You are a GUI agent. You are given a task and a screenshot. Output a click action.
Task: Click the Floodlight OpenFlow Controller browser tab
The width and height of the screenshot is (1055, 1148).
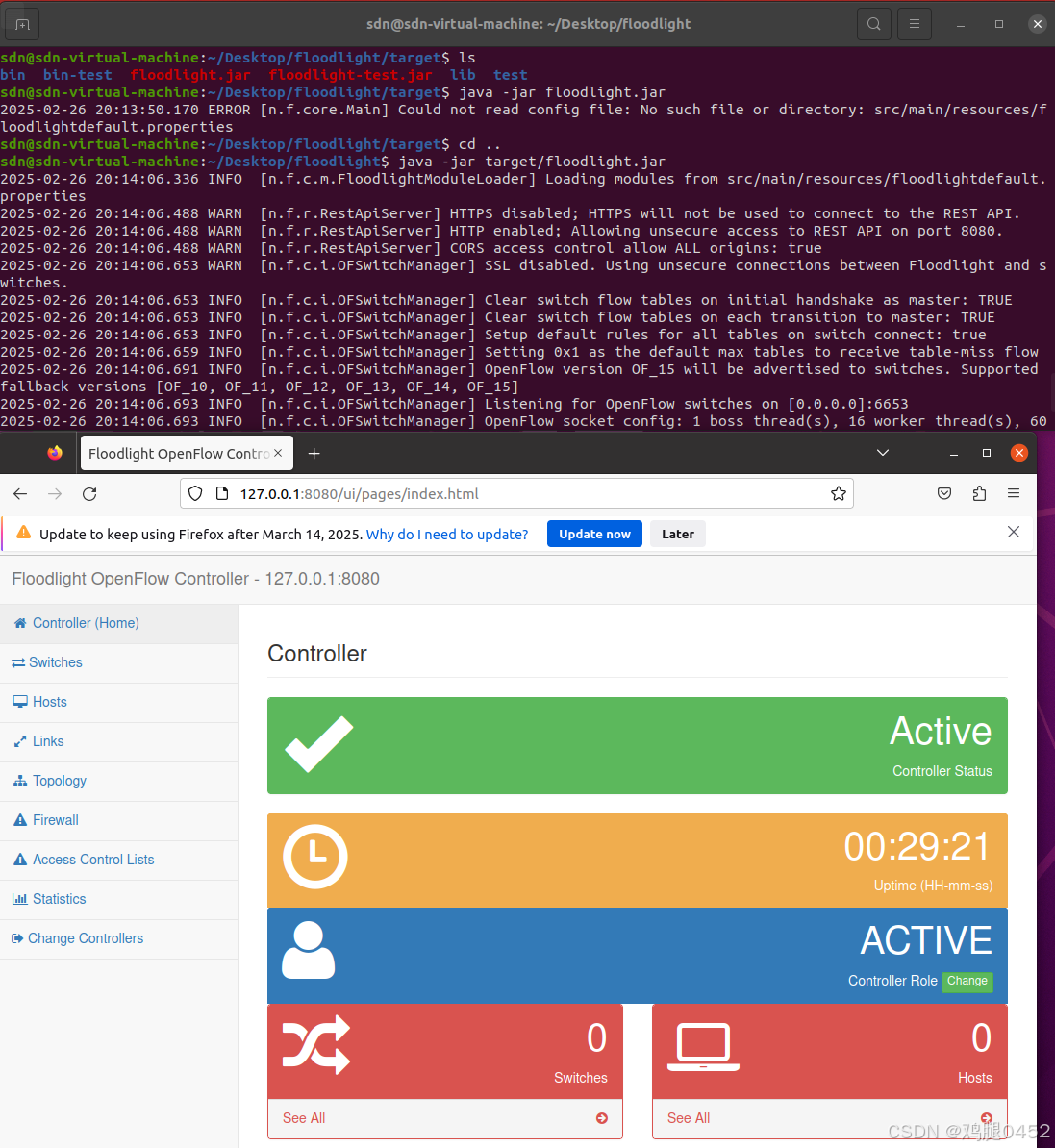[x=187, y=453]
